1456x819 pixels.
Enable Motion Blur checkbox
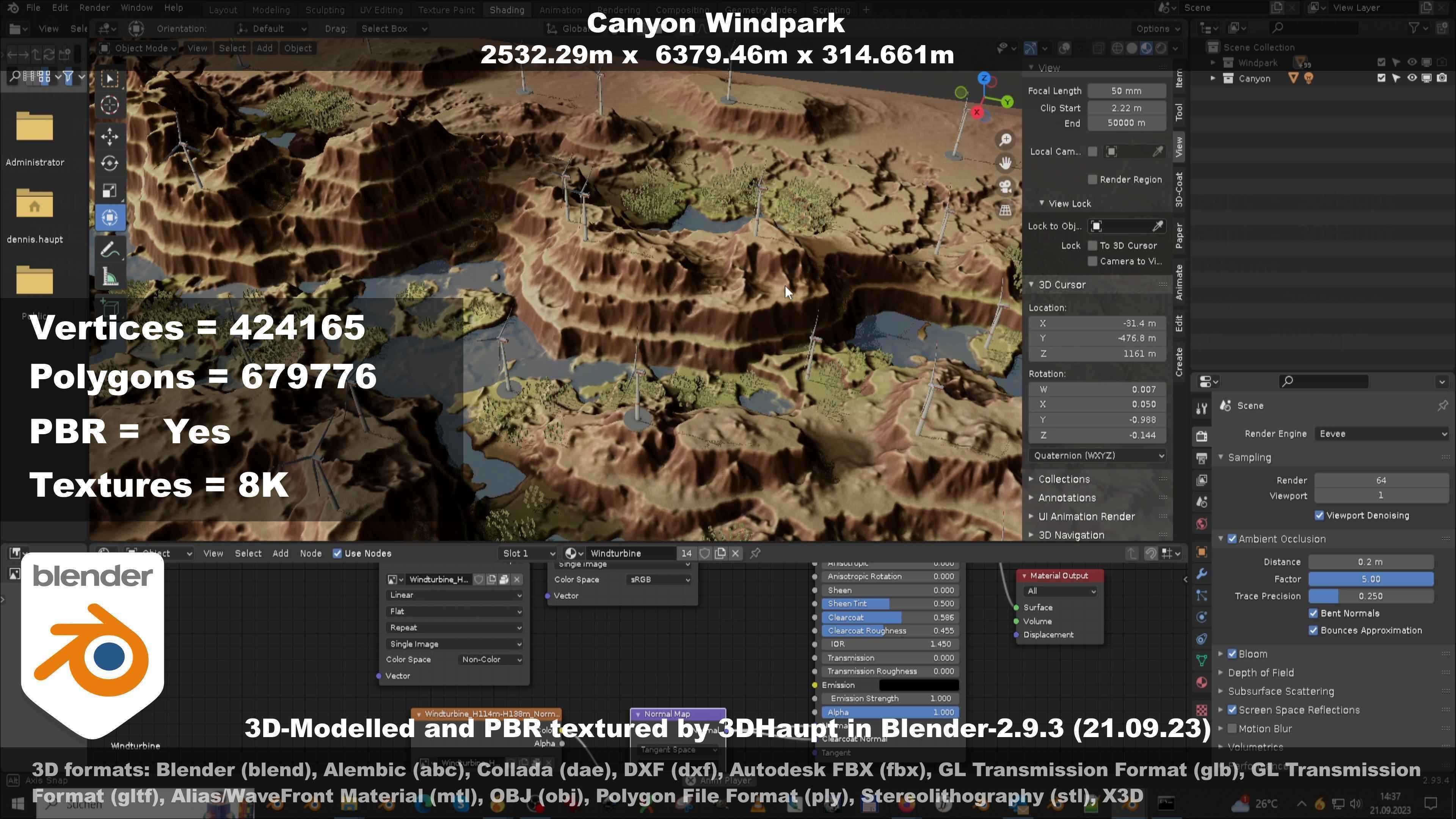[1232, 728]
